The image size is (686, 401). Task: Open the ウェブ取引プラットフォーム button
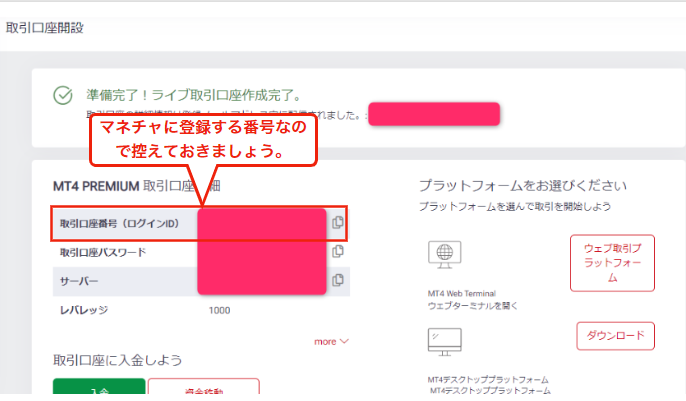click(612, 263)
